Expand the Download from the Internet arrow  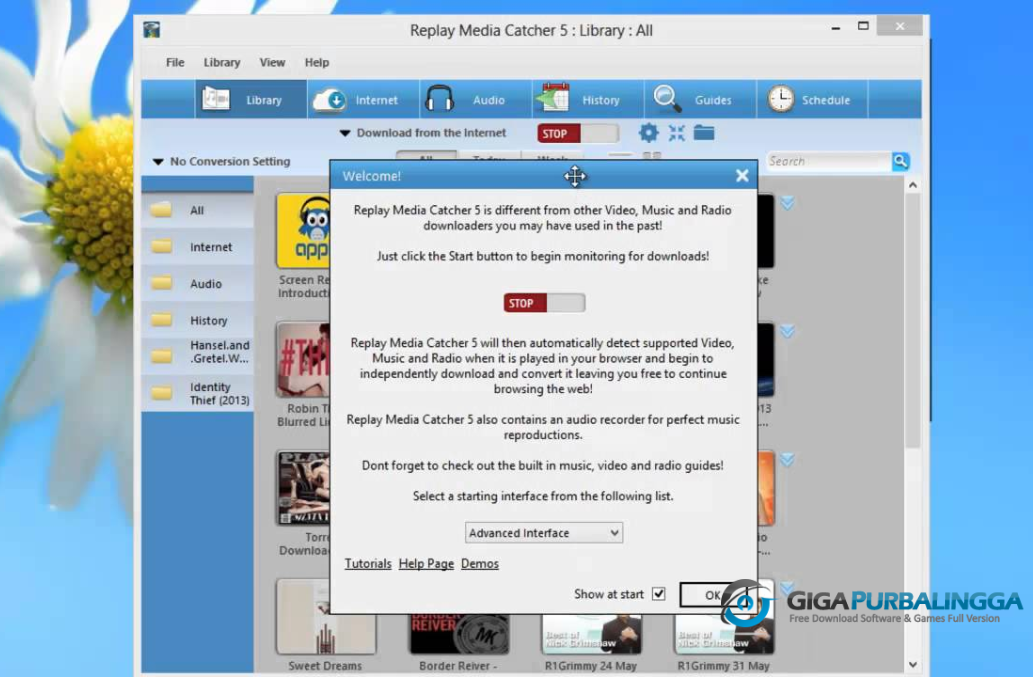(x=345, y=133)
